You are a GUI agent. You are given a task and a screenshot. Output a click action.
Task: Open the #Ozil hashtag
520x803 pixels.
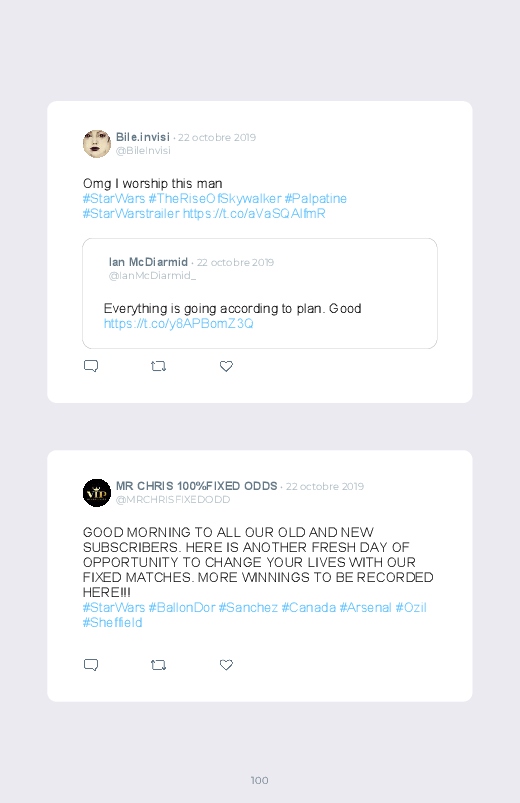point(411,607)
